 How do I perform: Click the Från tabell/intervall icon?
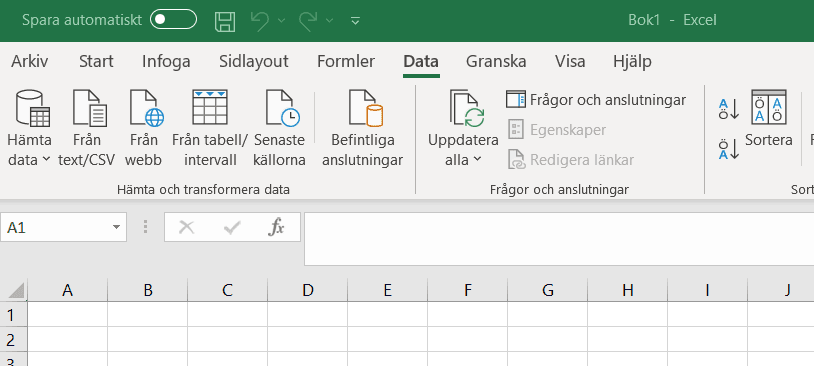[x=210, y=107]
